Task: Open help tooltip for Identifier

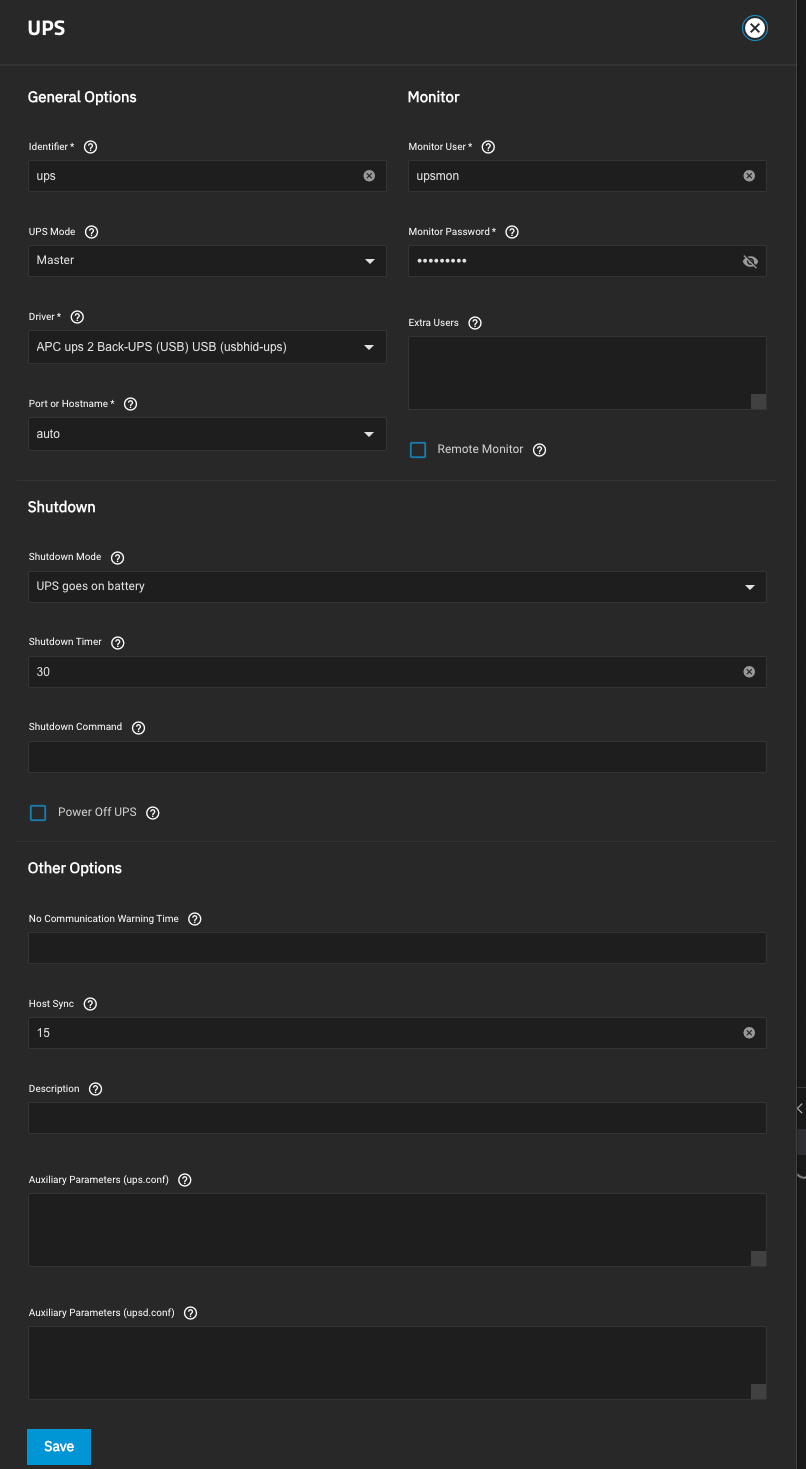Action: (91, 147)
